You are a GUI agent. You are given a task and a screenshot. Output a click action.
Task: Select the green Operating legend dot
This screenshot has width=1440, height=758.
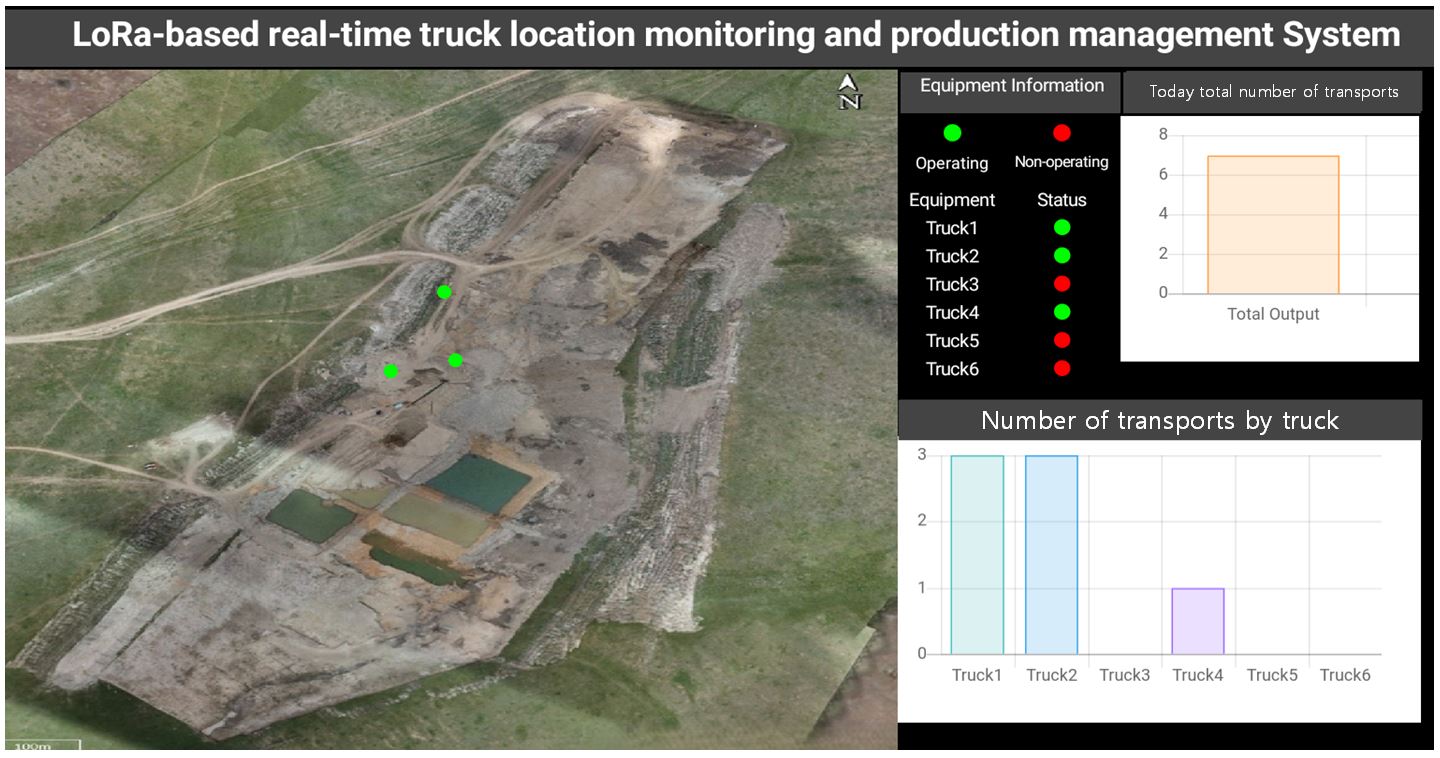(x=952, y=133)
